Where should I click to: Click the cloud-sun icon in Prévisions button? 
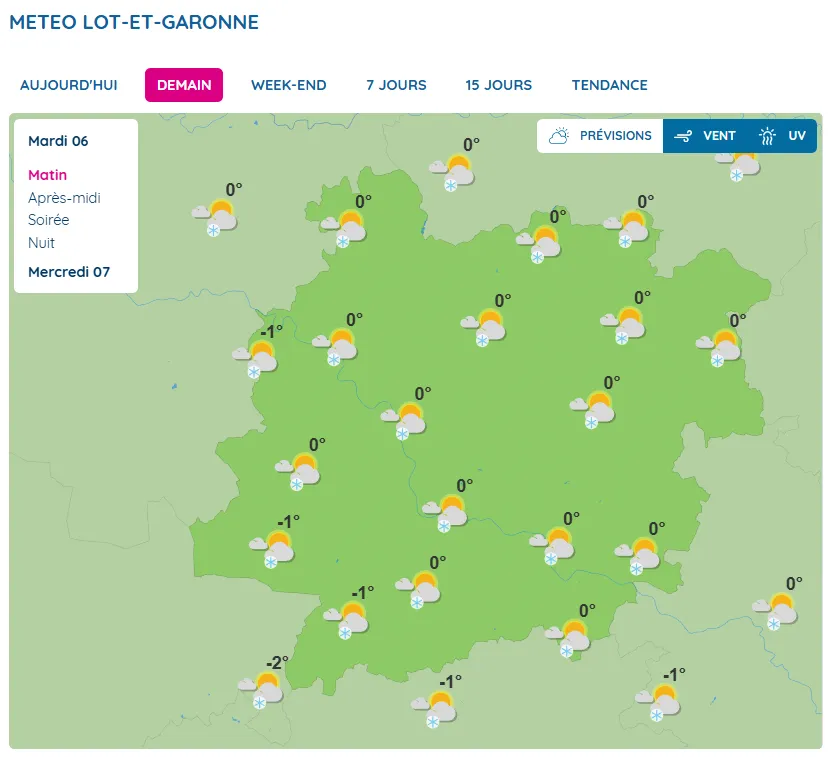click(559, 136)
